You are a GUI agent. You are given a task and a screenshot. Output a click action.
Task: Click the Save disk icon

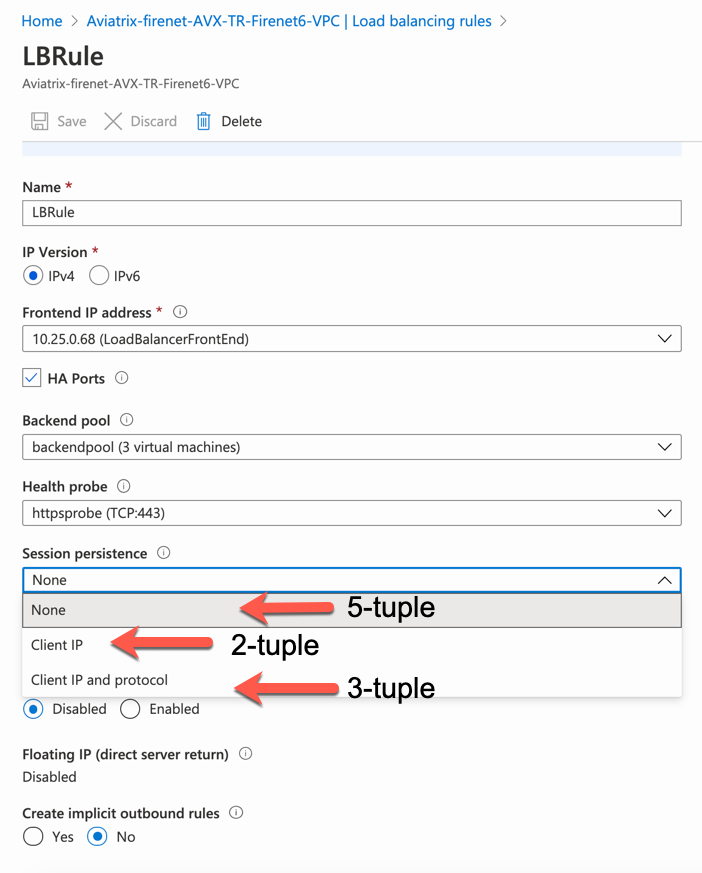coord(40,122)
